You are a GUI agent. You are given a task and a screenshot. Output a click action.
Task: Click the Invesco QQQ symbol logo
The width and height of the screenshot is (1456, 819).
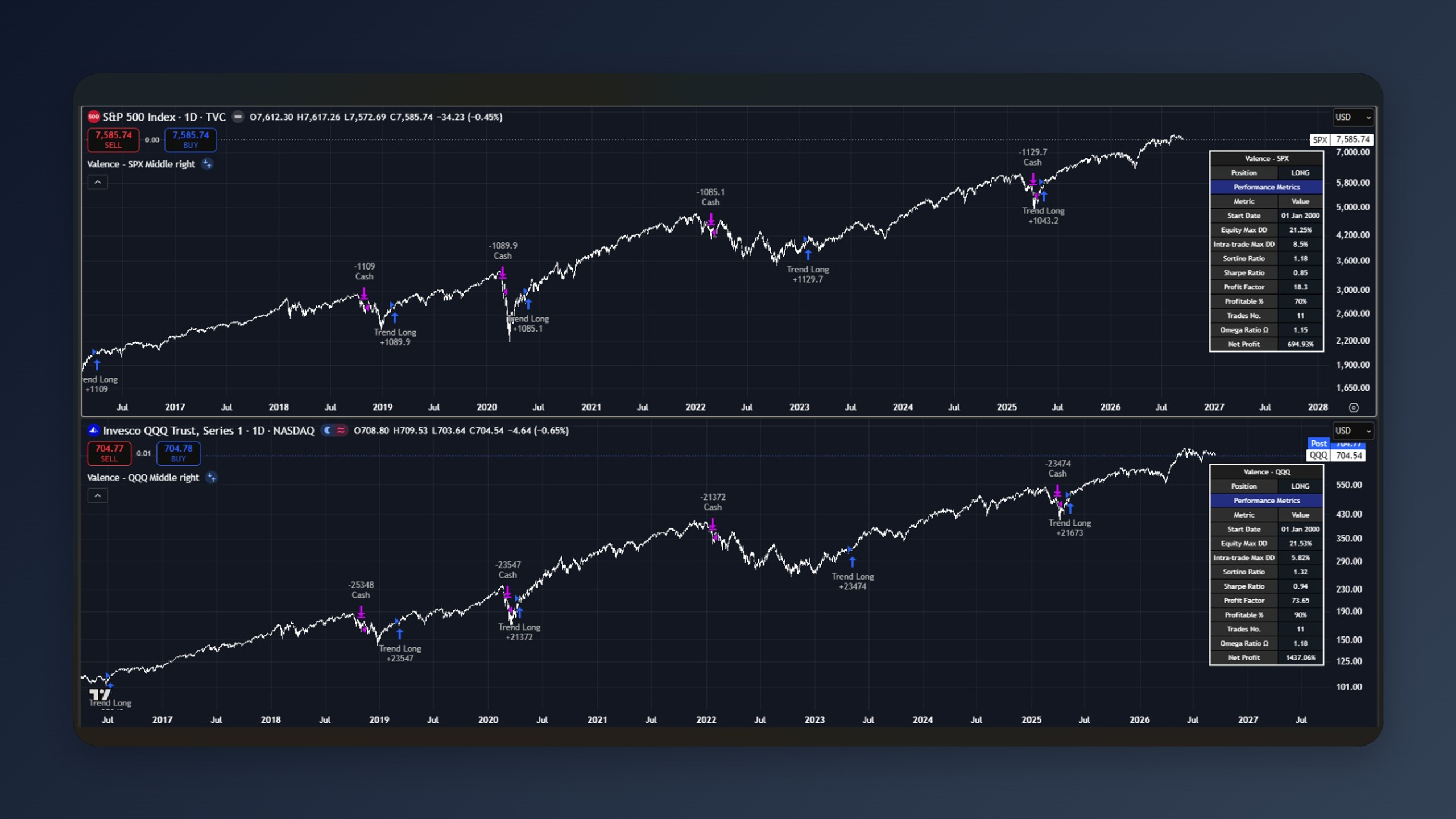93,430
